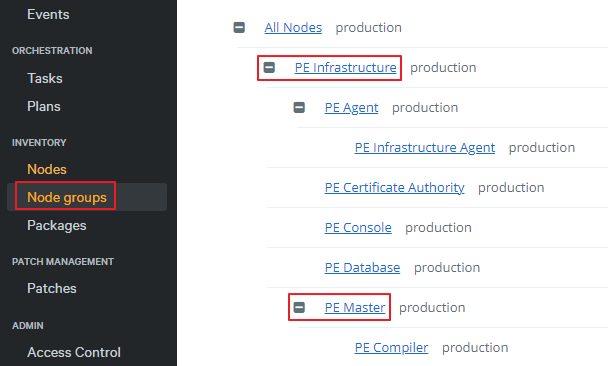Image resolution: width=608 pixels, height=366 pixels.
Task: Click the INVENTORY section heading
Action: coord(39,143)
